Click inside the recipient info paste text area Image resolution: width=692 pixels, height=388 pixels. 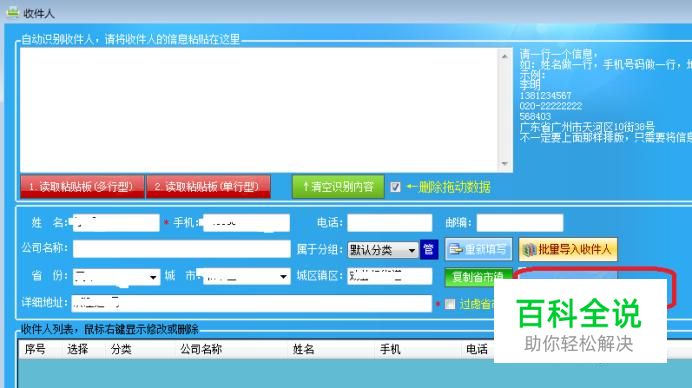tap(260, 109)
